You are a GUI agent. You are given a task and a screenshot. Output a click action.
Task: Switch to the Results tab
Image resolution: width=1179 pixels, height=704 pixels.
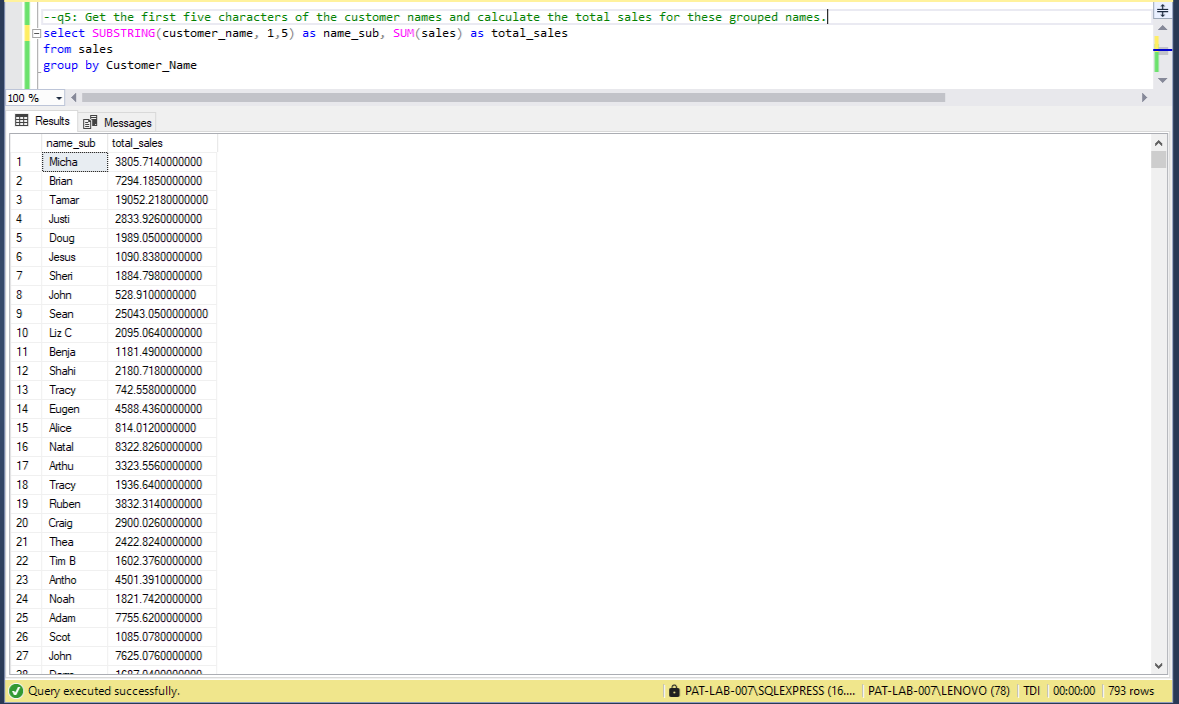point(42,121)
